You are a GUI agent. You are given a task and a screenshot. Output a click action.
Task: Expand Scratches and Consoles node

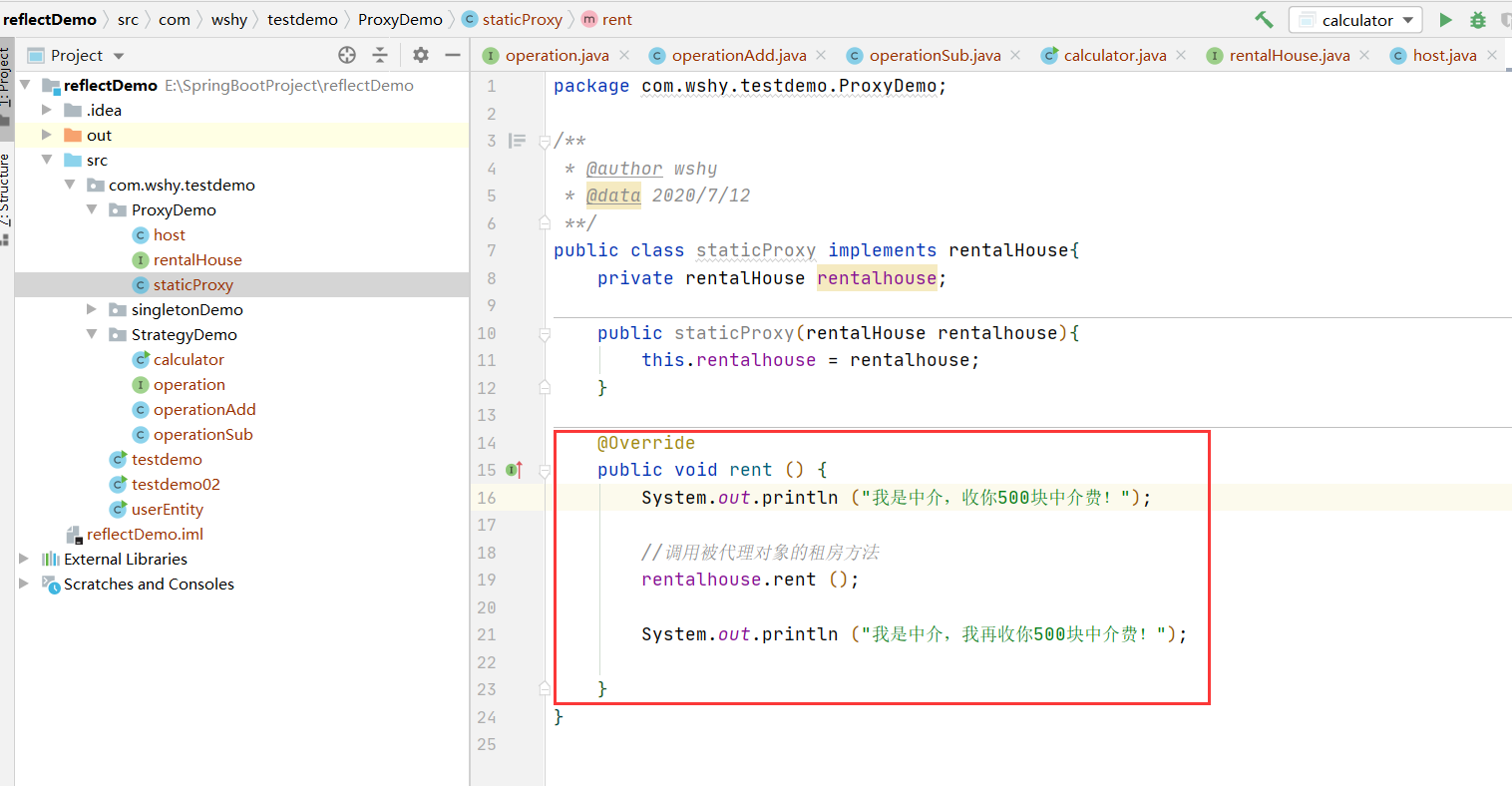point(24,584)
